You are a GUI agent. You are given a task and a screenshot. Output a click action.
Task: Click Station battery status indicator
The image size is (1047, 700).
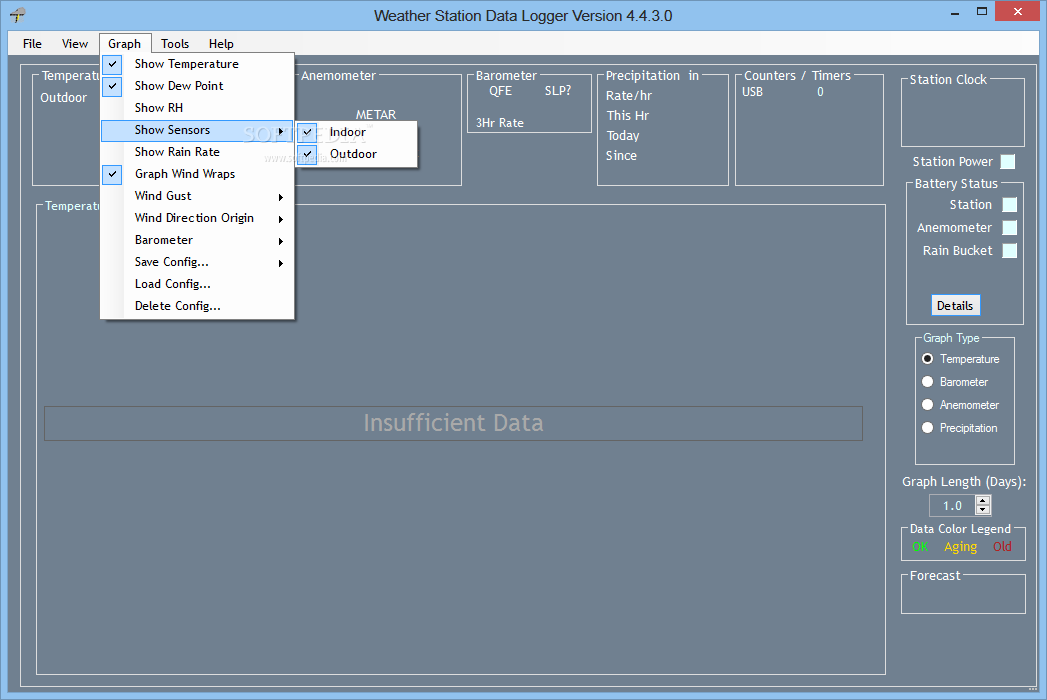(1010, 205)
